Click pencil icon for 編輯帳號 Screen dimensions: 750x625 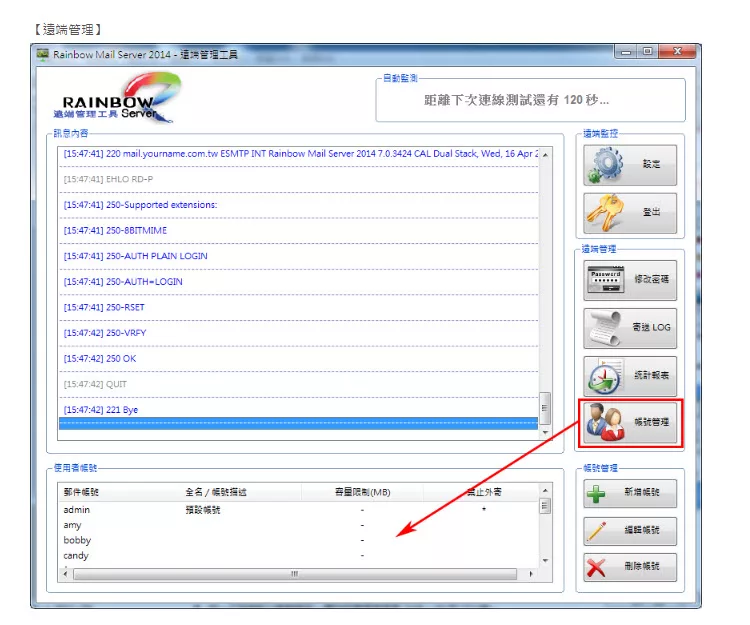(598, 530)
